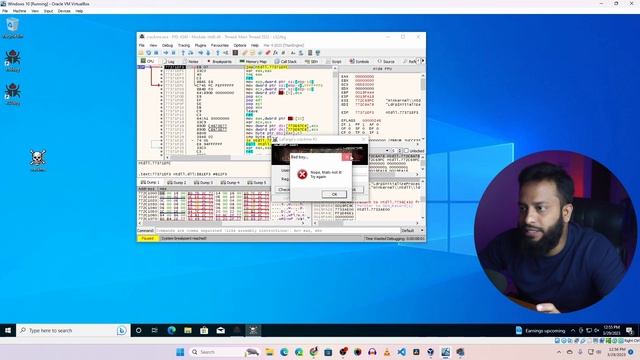Step over with the toolbar icon
The image size is (640, 360).
click(x=191, y=53)
